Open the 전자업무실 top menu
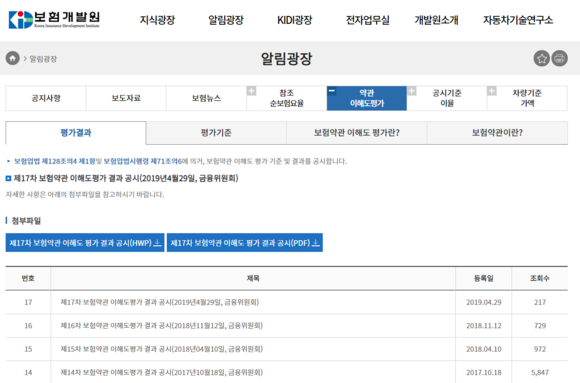The width and height of the screenshot is (580, 383). coord(368,20)
